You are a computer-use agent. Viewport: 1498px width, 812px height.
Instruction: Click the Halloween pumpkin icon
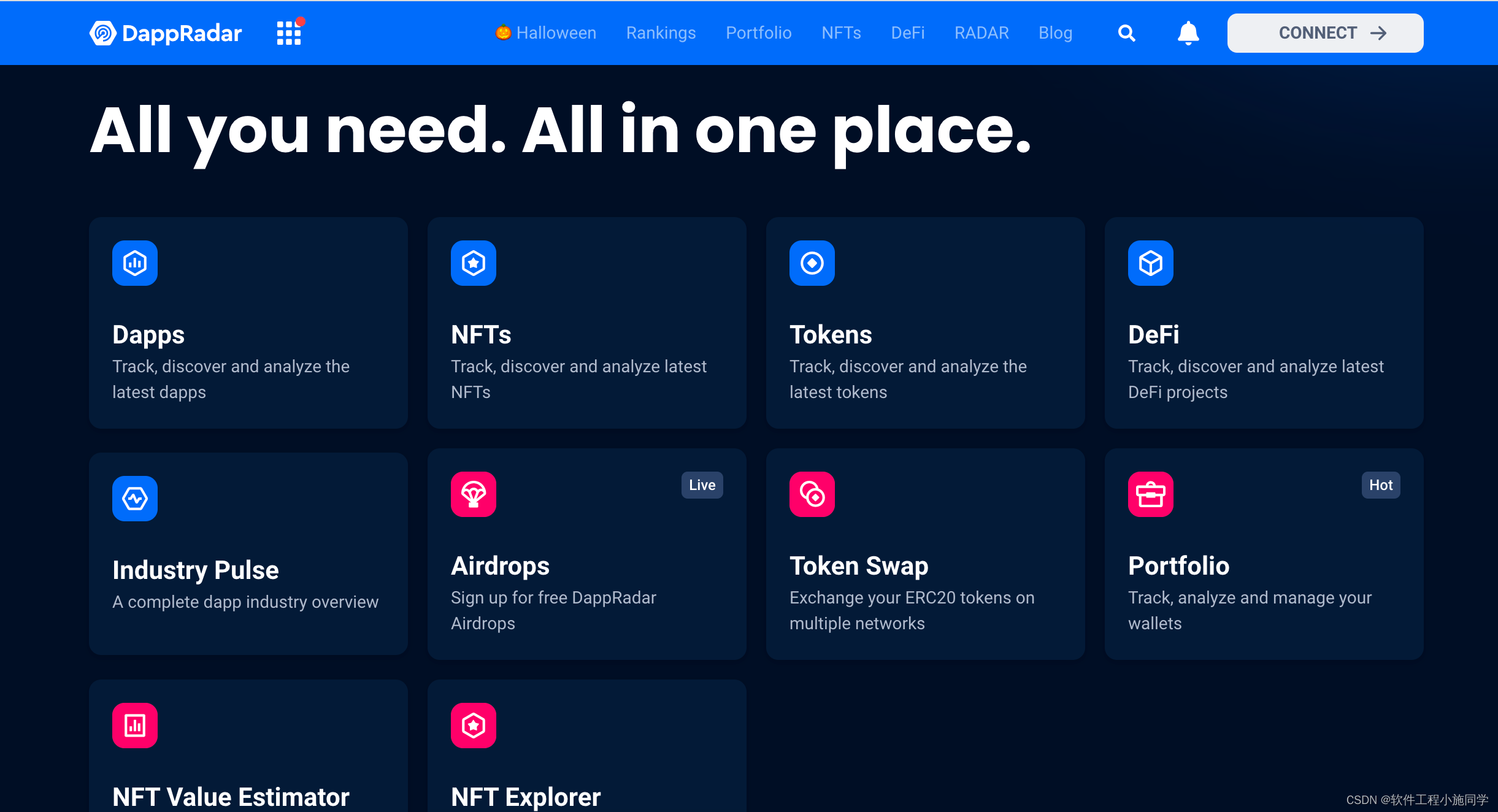503,33
